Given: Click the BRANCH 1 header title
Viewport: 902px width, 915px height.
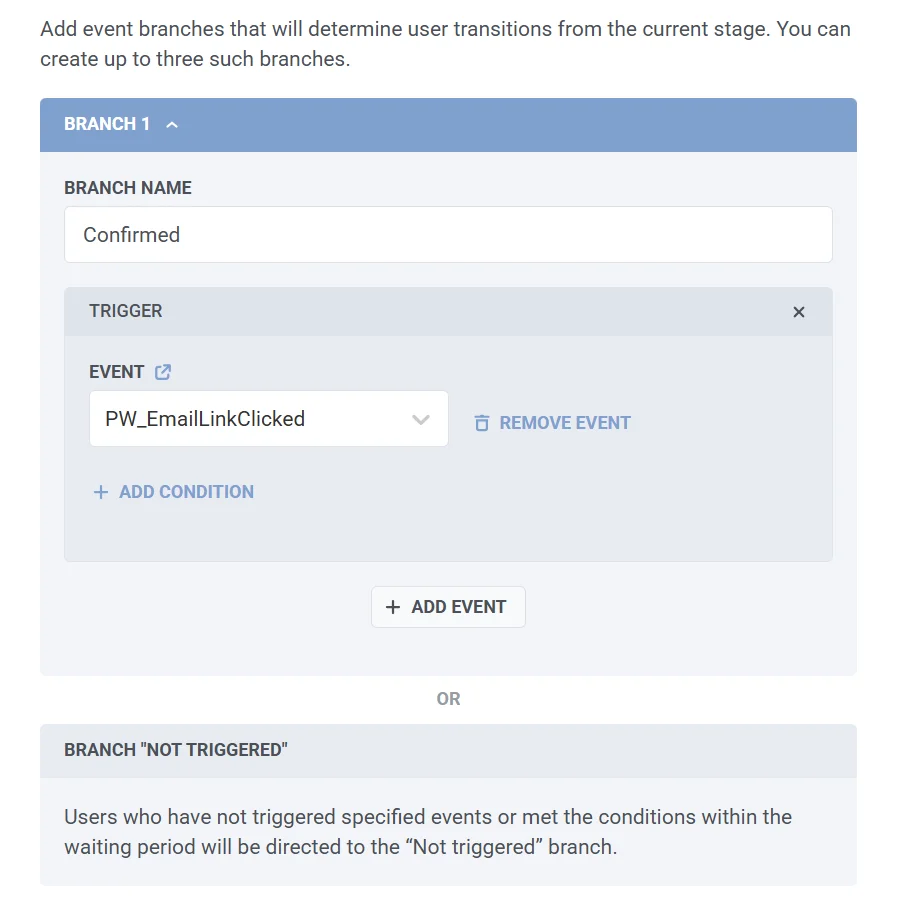Looking at the screenshot, I should tap(107, 124).
